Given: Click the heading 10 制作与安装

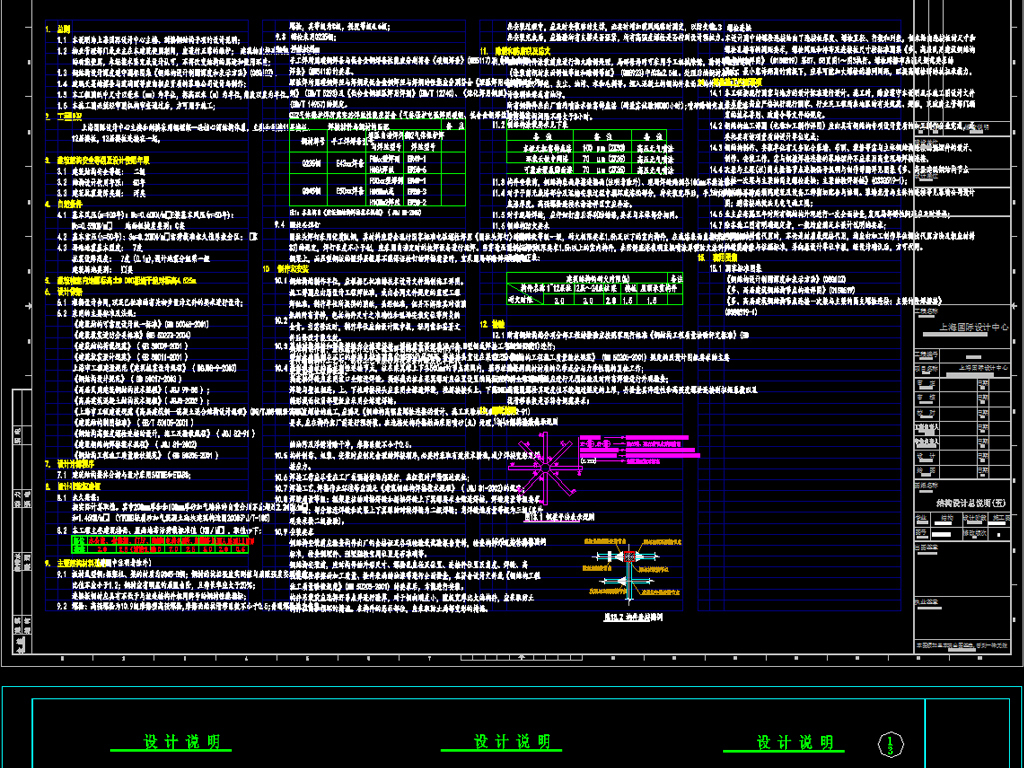Looking at the screenshot, I should pyautogui.click(x=293, y=268).
